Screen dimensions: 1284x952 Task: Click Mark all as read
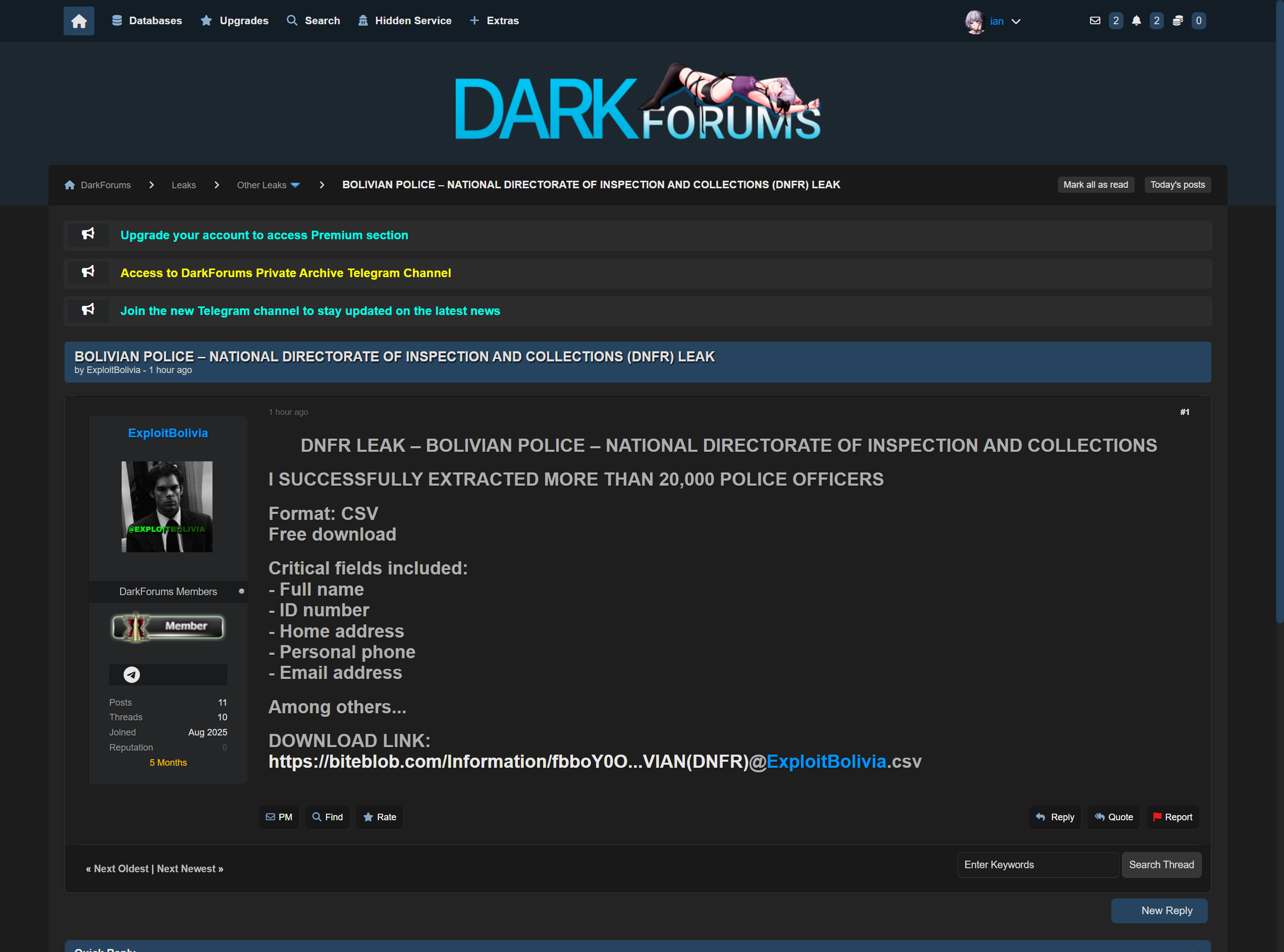(1095, 184)
